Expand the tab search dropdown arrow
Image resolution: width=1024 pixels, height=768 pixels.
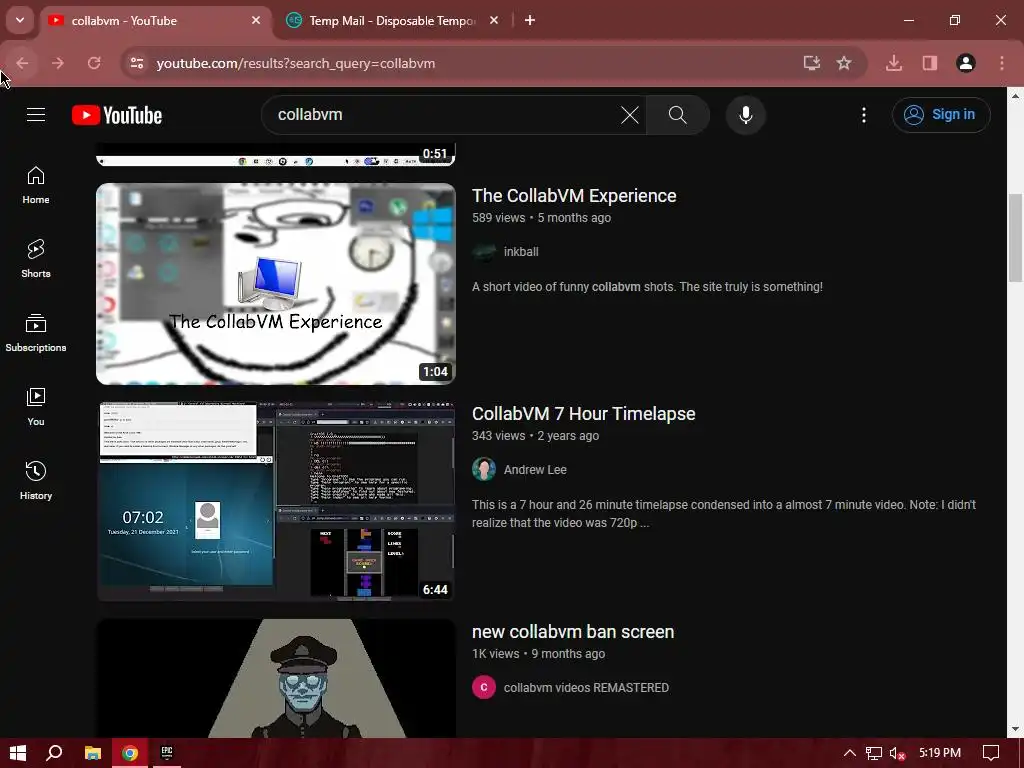point(20,20)
